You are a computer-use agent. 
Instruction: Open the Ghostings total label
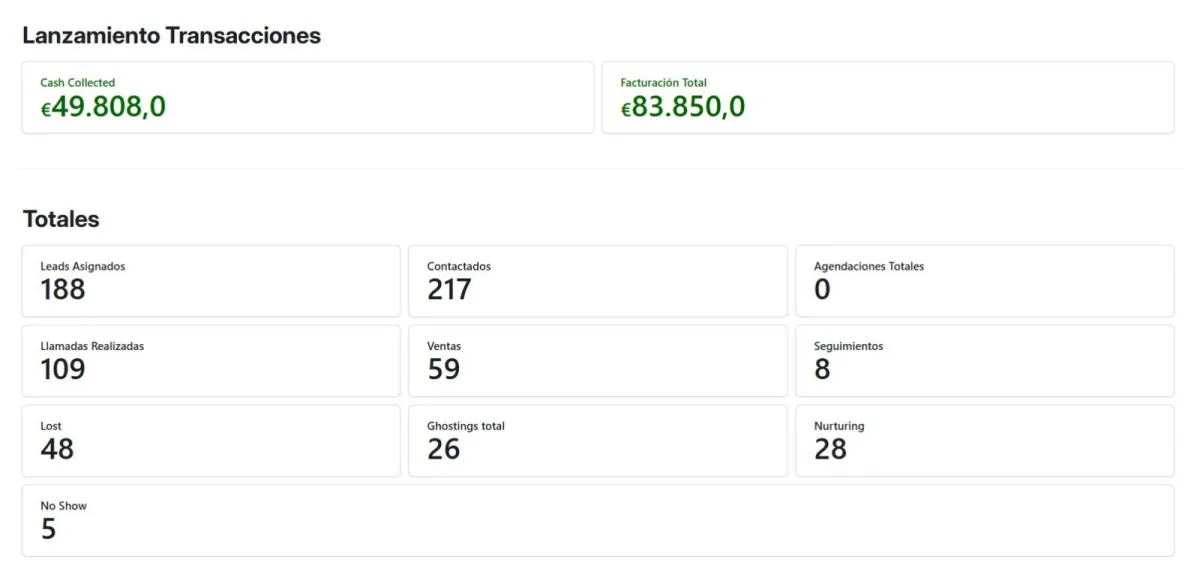[x=465, y=426]
